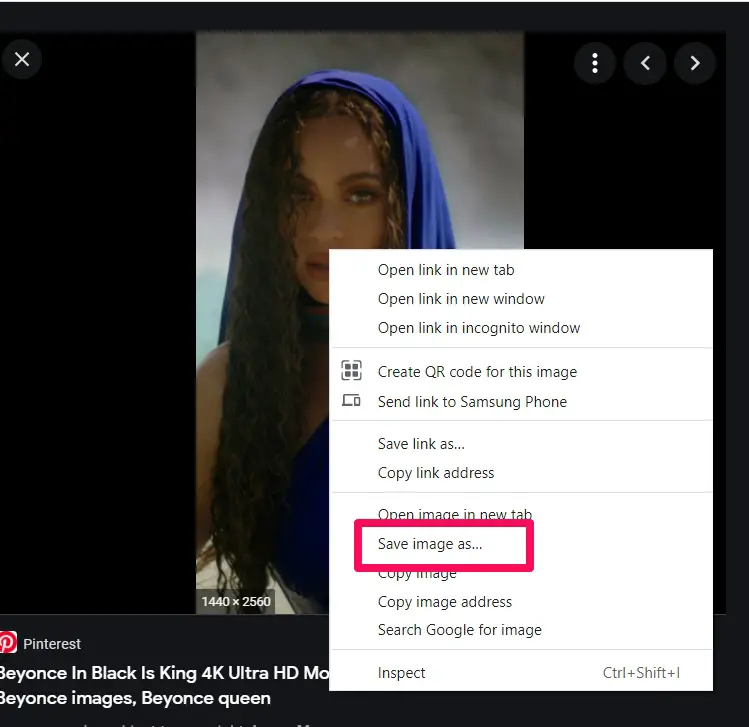Select Copy image
749x727 pixels.
click(521, 573)
